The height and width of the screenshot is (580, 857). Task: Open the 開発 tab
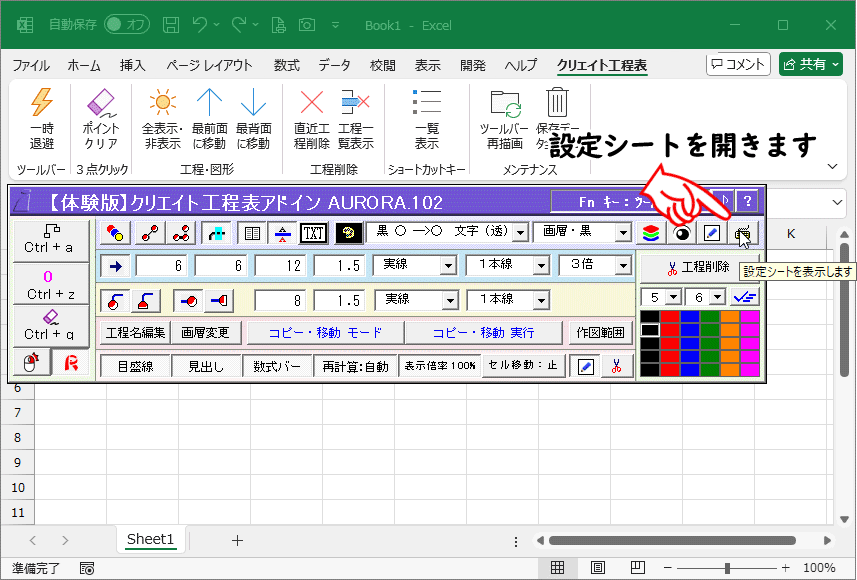point(473,66)
